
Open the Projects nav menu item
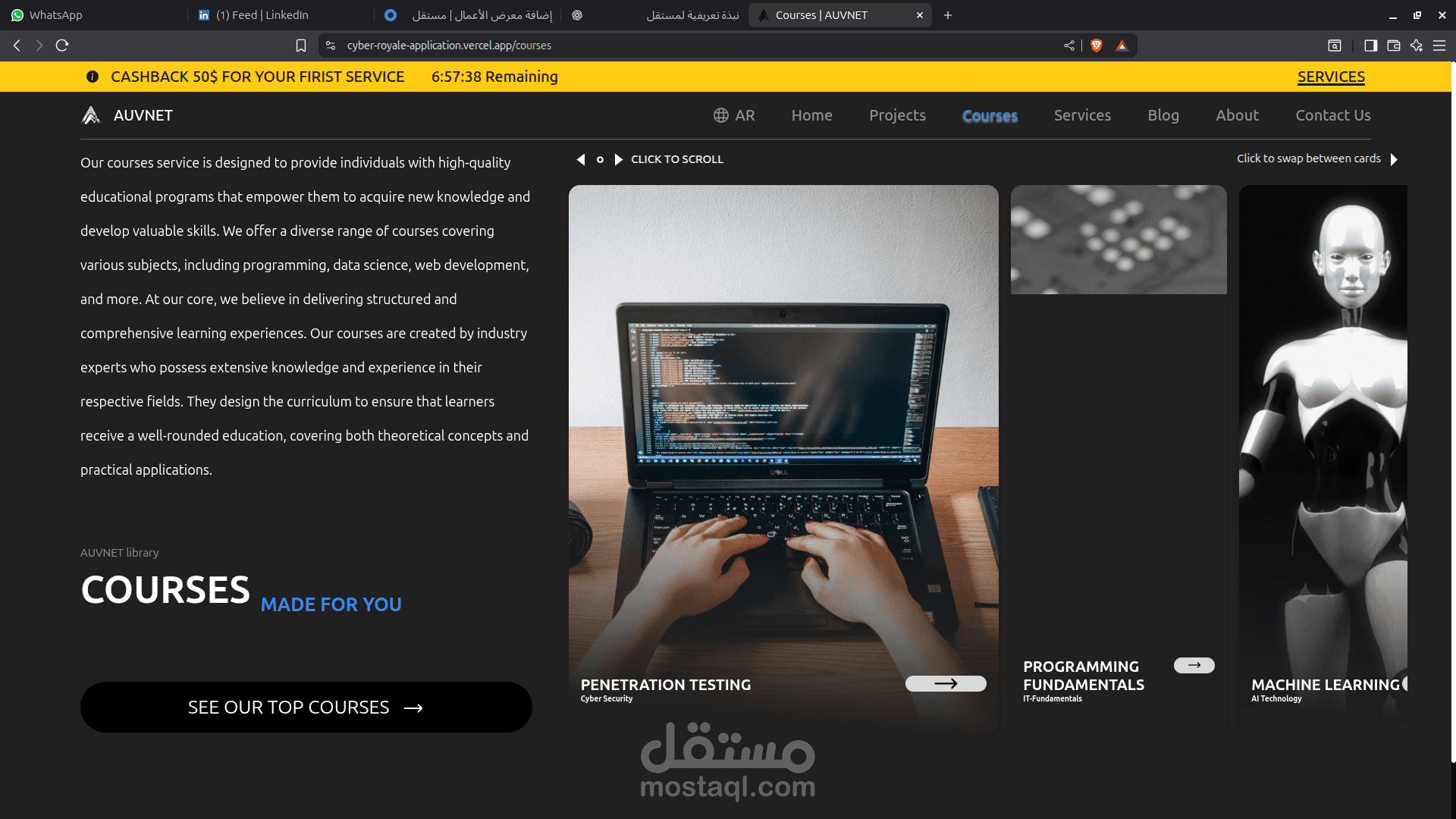tap(897, 115)
